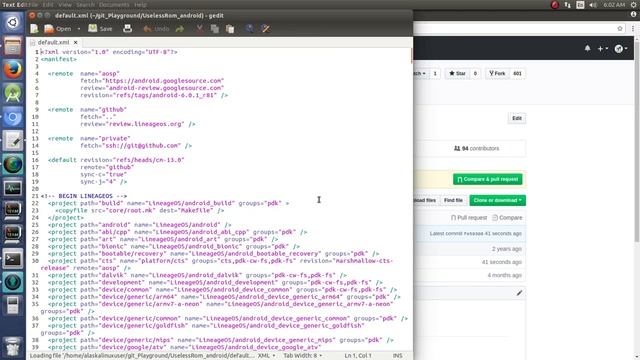Star the repository on GitHub
This screenshot has height=360, width=640.
click(457, 73)
